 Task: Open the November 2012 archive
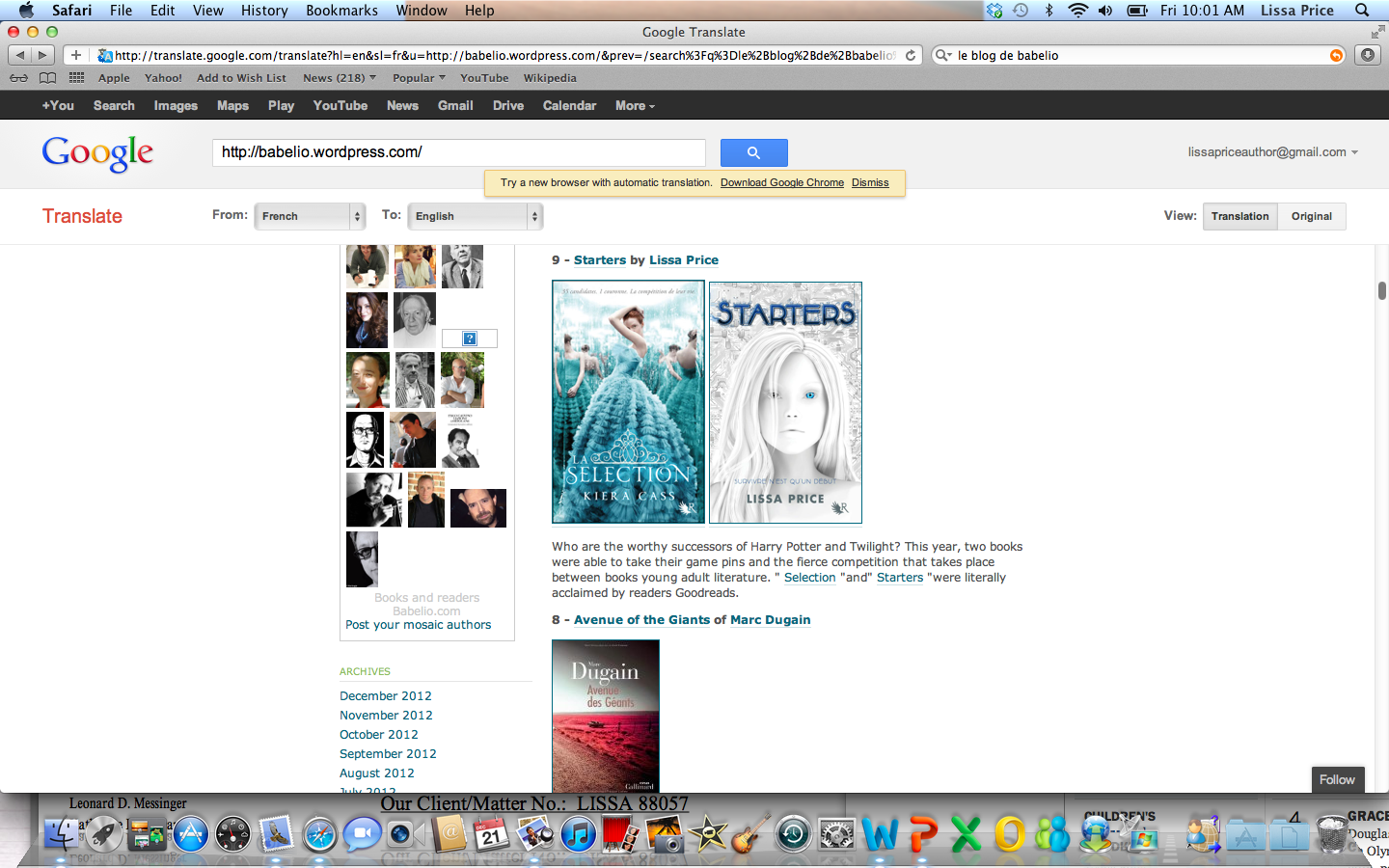pos(386,716)
